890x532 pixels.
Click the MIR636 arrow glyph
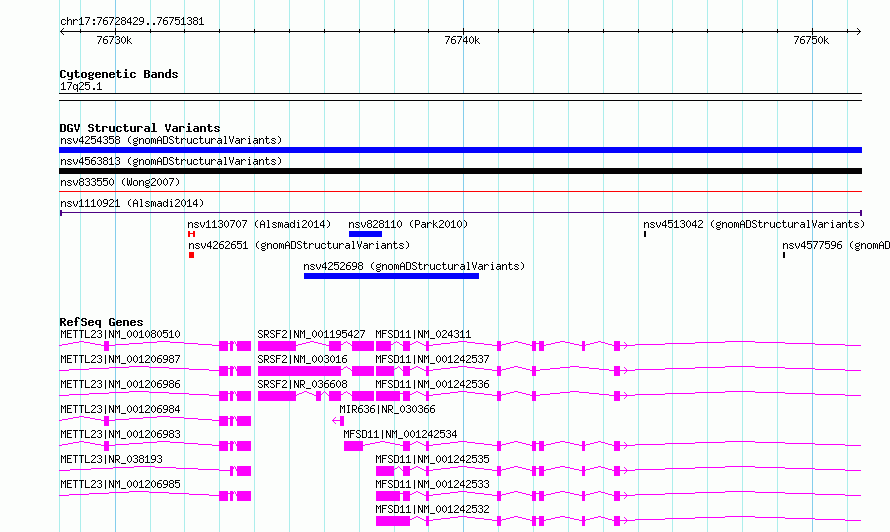[x=338, y=421]
